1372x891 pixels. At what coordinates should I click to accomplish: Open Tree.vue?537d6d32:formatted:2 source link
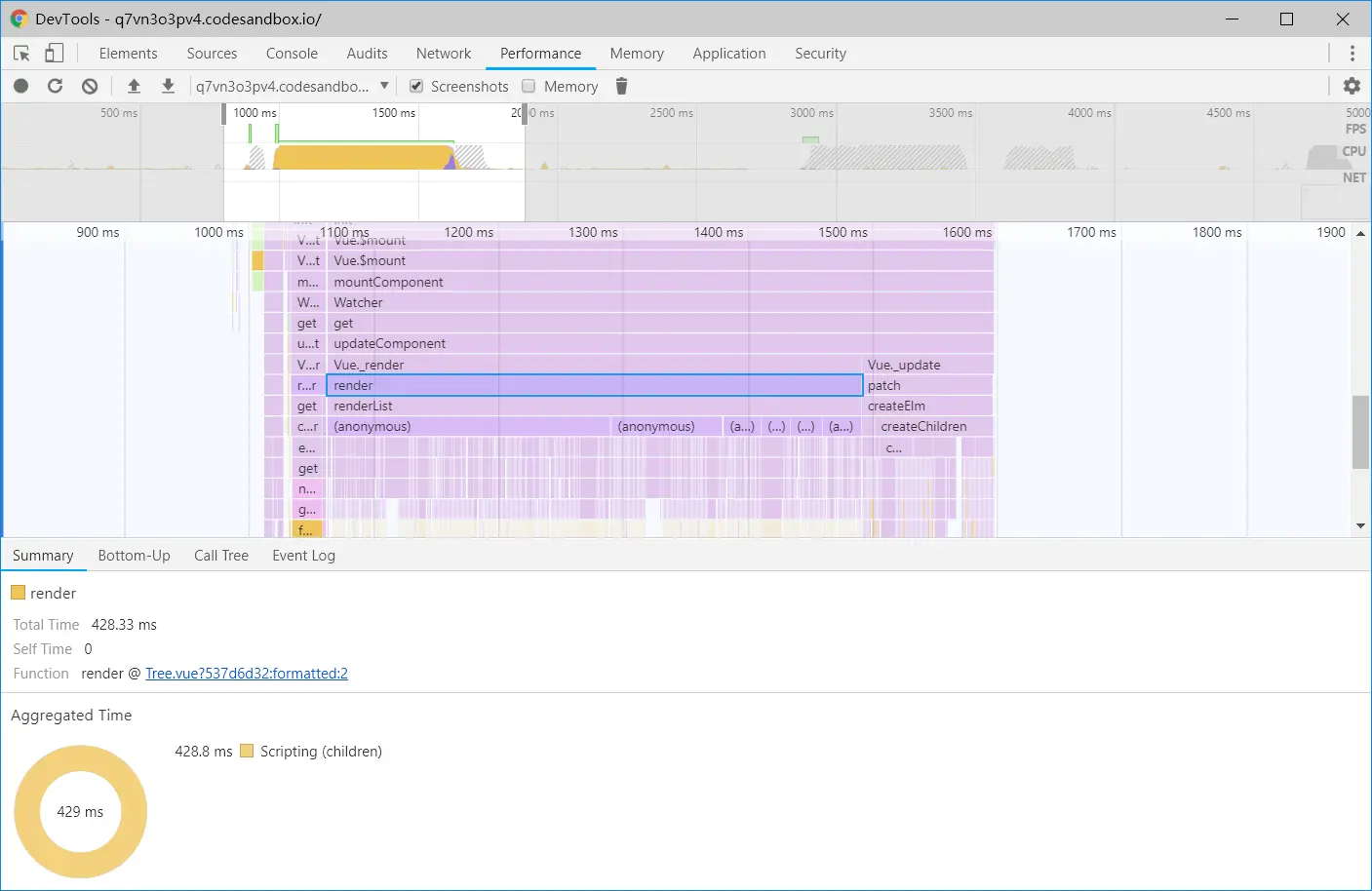click(x=247, y=674)
